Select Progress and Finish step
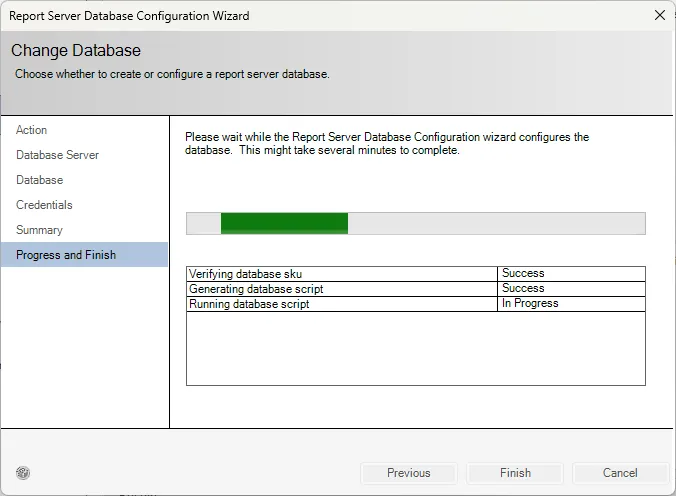 coord(84,254)
